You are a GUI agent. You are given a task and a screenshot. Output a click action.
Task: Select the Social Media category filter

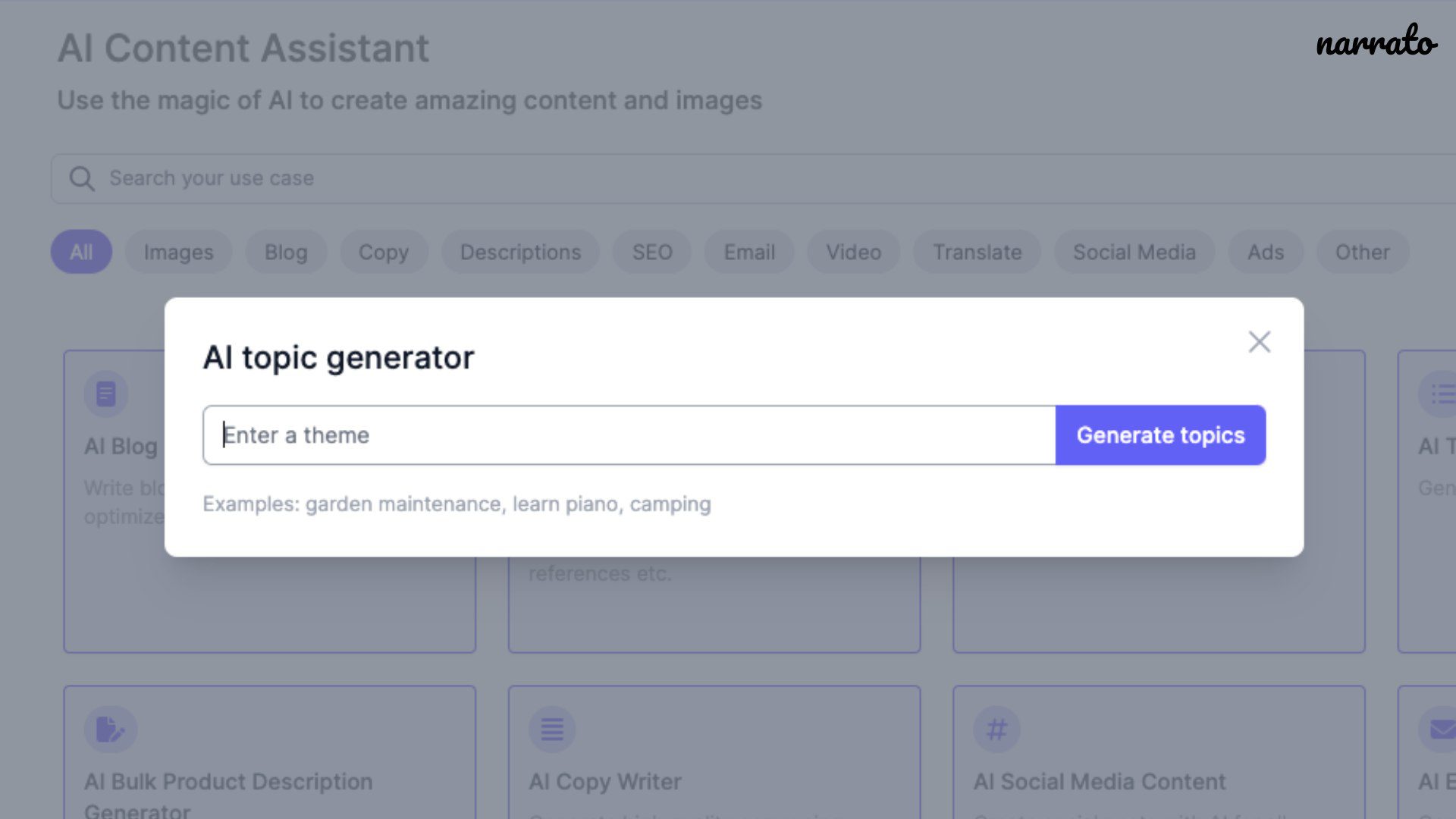click(x=1134, y=252)
